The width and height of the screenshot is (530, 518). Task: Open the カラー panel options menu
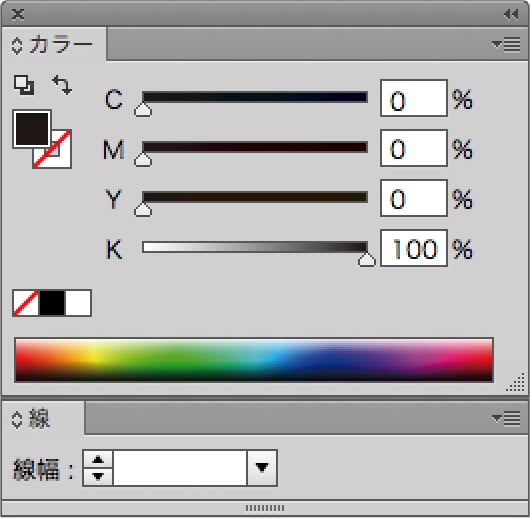point(506,44)
